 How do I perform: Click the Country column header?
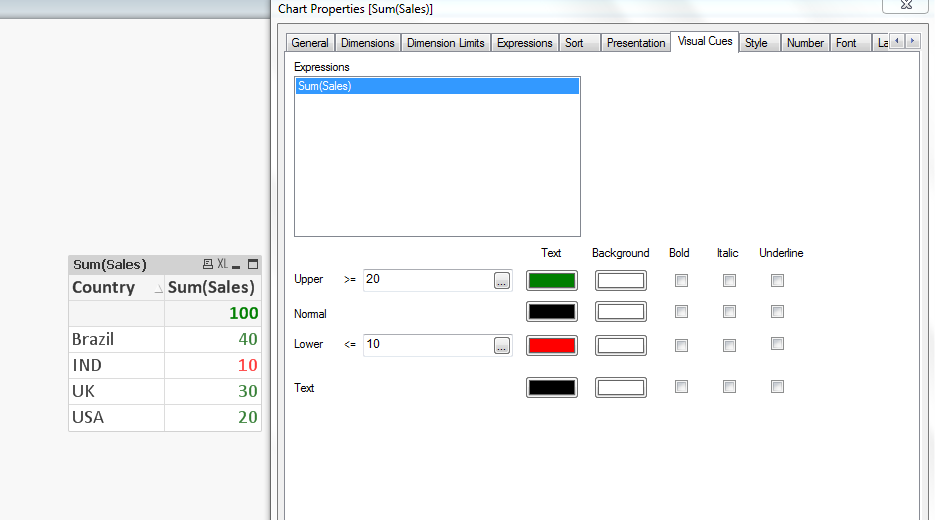click(x=116, y=287)
